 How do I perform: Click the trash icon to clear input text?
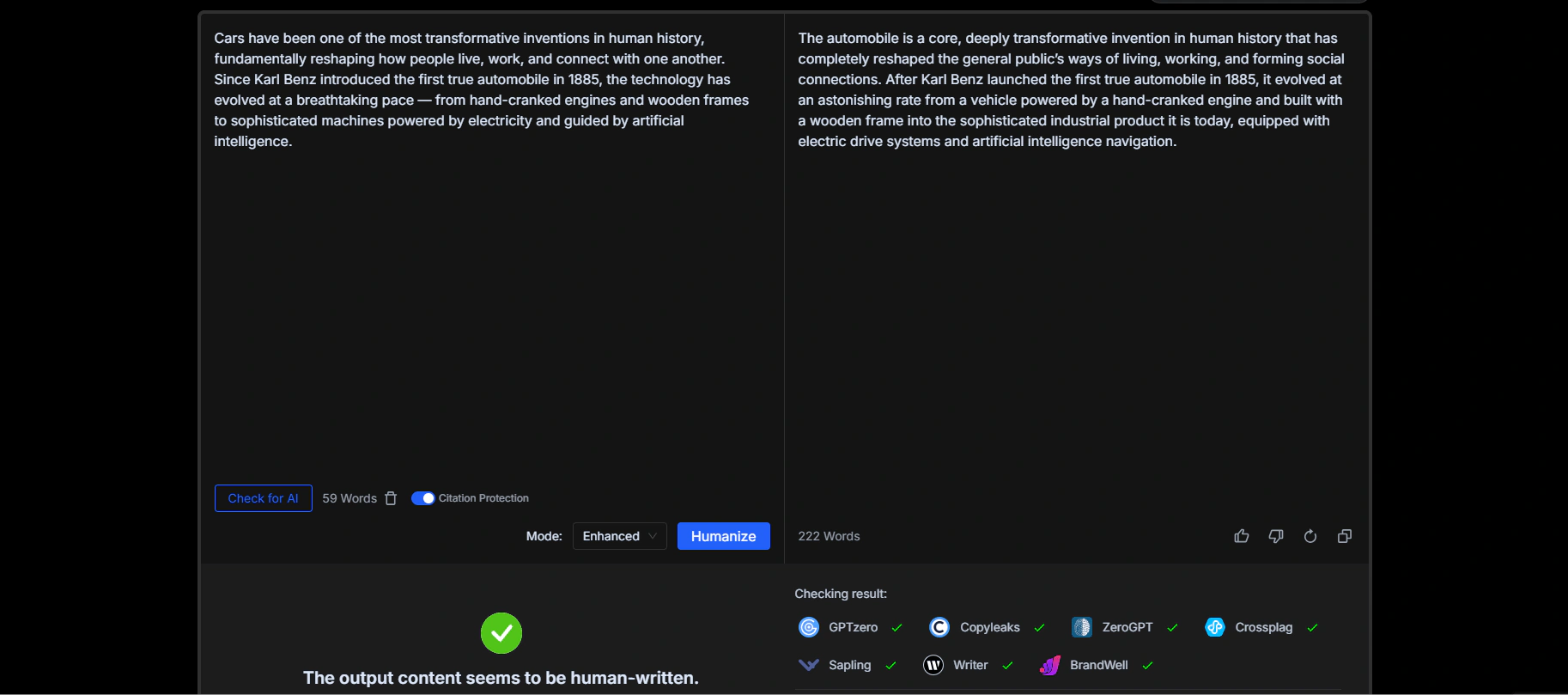click(x=391, y=498)
